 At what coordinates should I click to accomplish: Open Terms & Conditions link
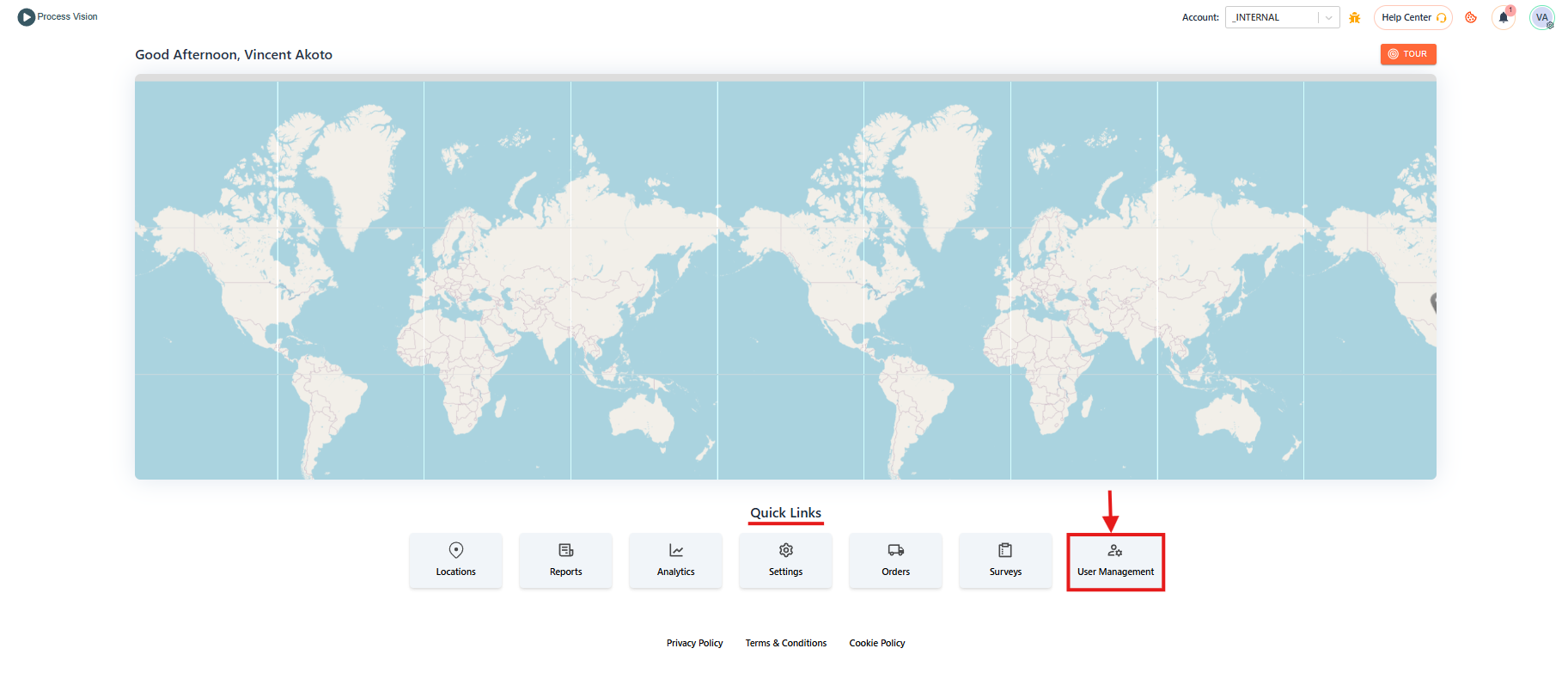[x=785, y=643]
